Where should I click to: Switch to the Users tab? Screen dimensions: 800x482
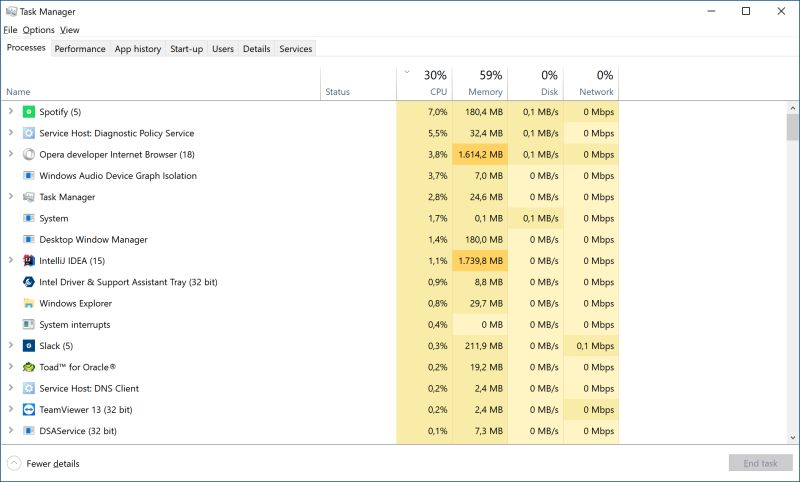[223, 49]
